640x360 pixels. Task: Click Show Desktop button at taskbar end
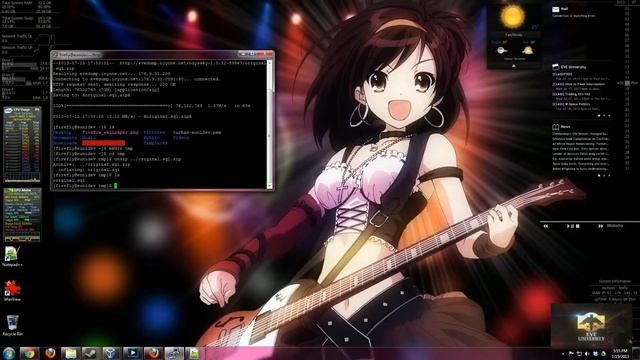pyautogui.click(x=636, y=353)
